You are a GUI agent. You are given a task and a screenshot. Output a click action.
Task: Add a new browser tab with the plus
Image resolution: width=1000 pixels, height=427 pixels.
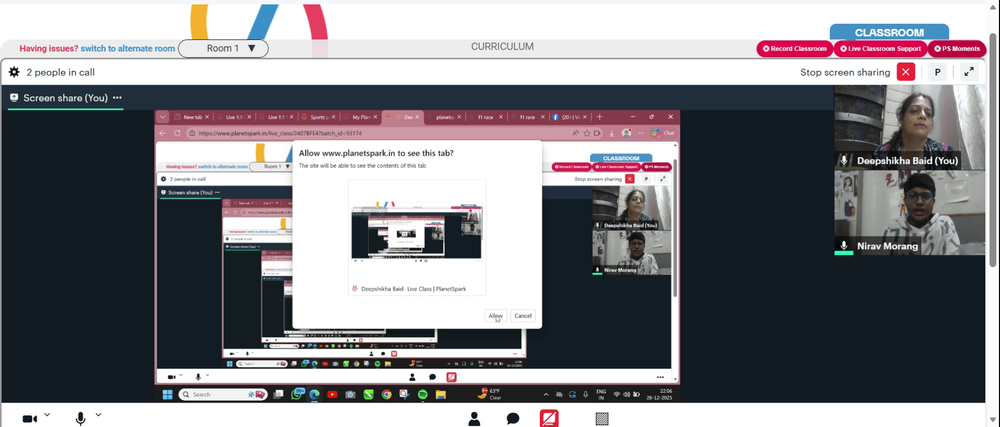599,117
